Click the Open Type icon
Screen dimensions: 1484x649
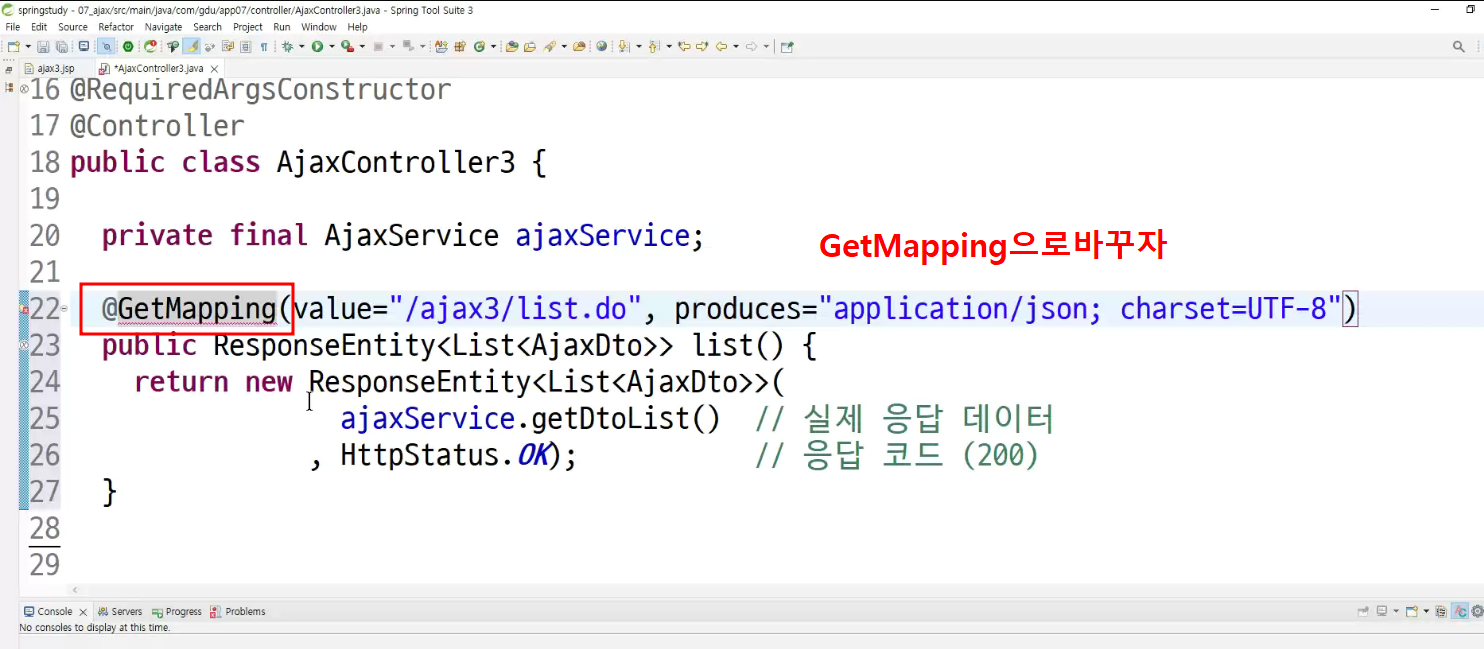[512, 46]
